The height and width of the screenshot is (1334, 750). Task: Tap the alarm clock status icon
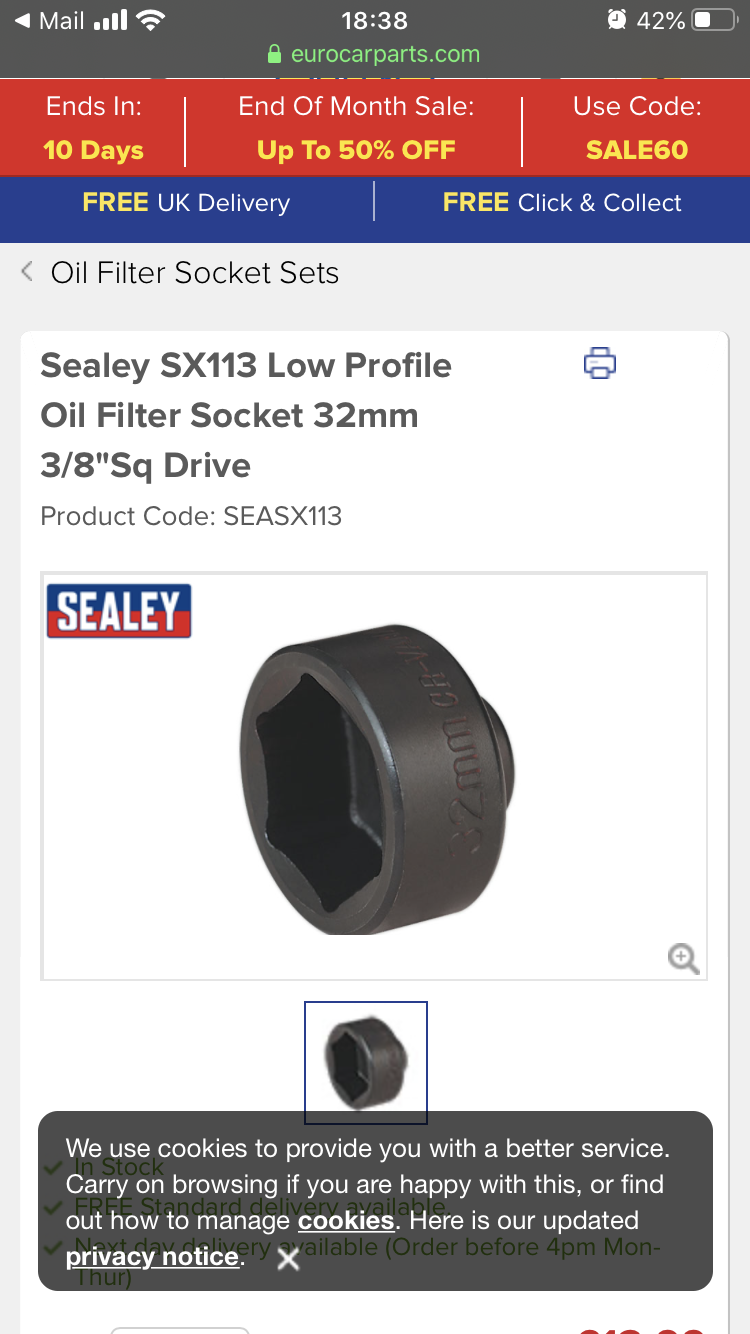[617, 20]
